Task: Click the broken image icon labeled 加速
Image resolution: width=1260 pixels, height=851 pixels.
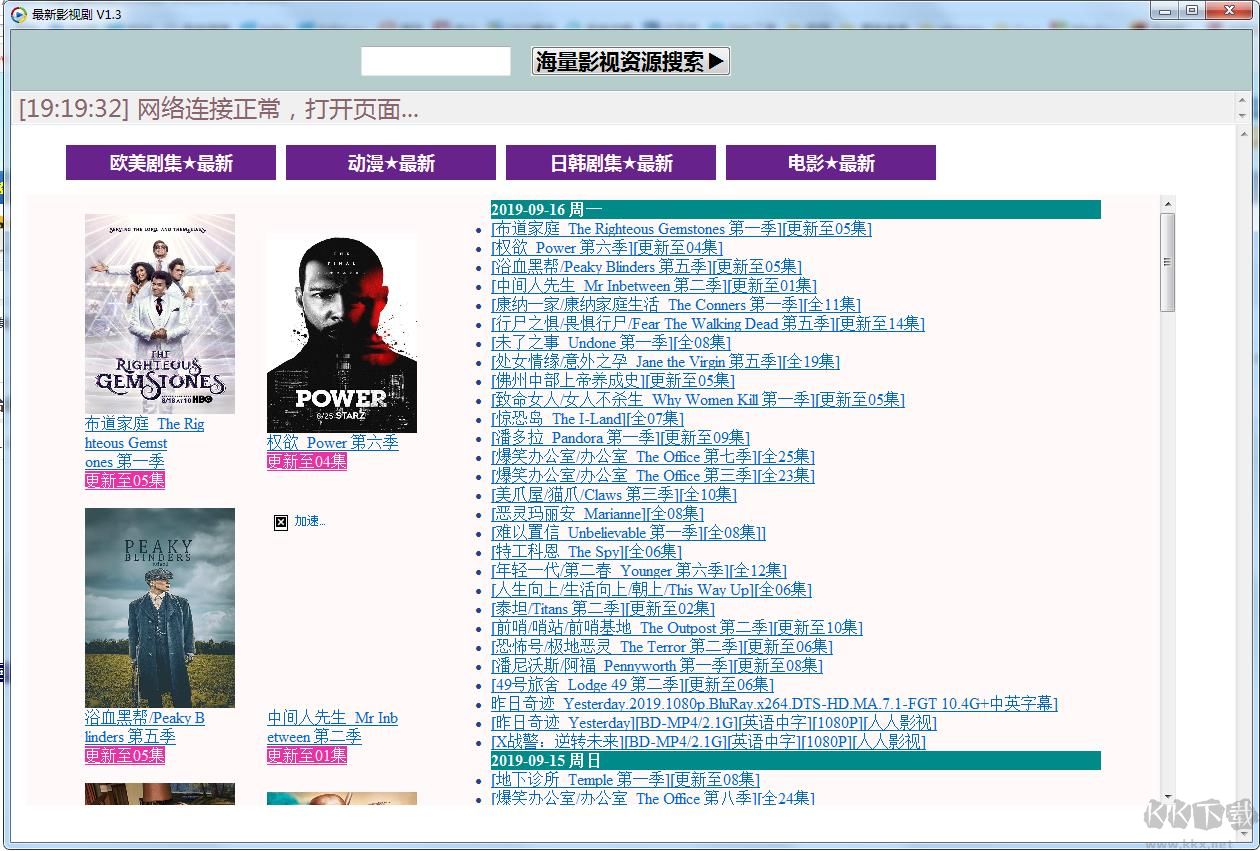Action: pos(281,522)
